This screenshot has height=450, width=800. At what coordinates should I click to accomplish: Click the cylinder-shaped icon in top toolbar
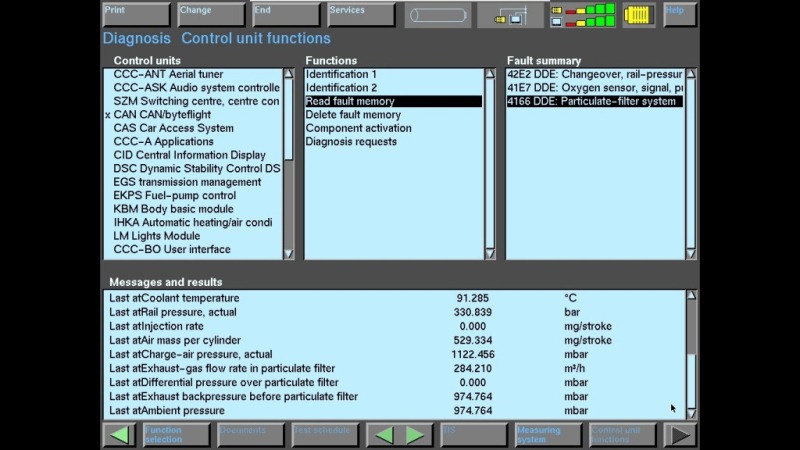[x=436, y=15]
